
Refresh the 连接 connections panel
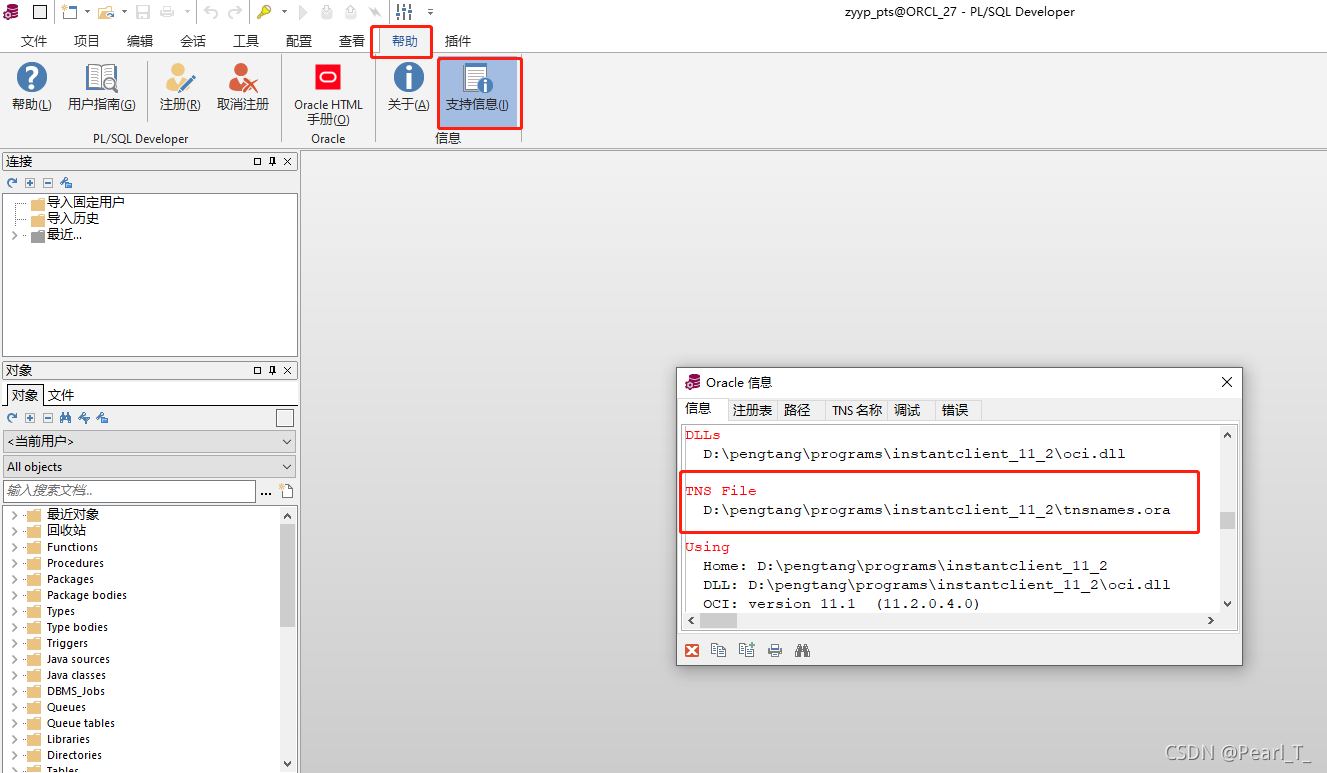point(12,183)
